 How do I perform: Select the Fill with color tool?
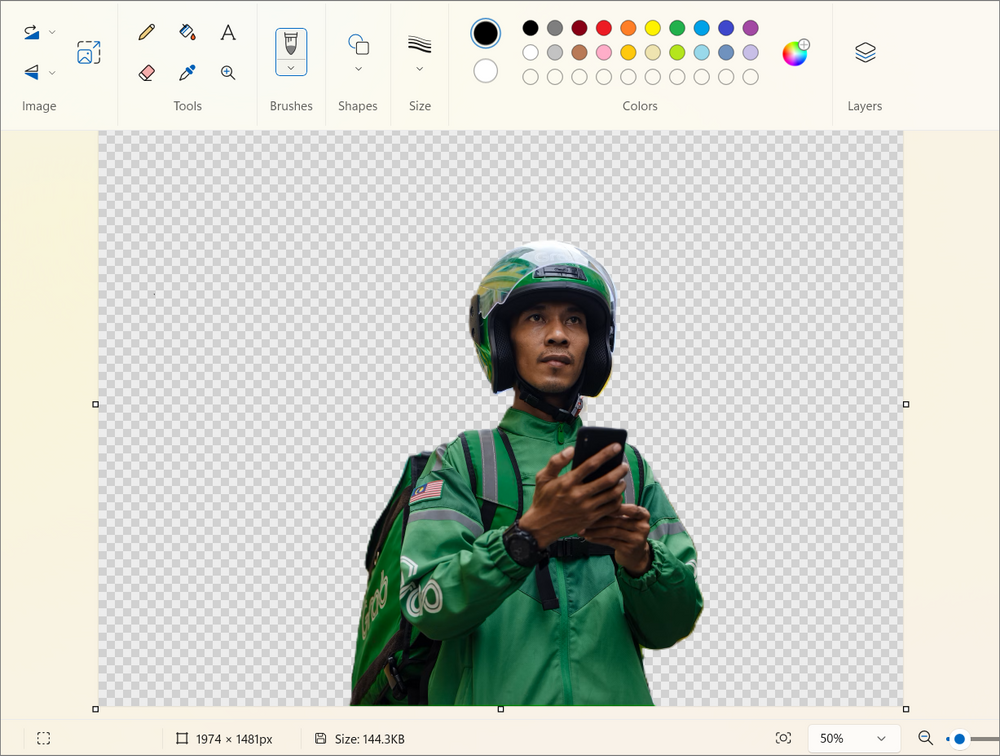click(x=187, y=32)
